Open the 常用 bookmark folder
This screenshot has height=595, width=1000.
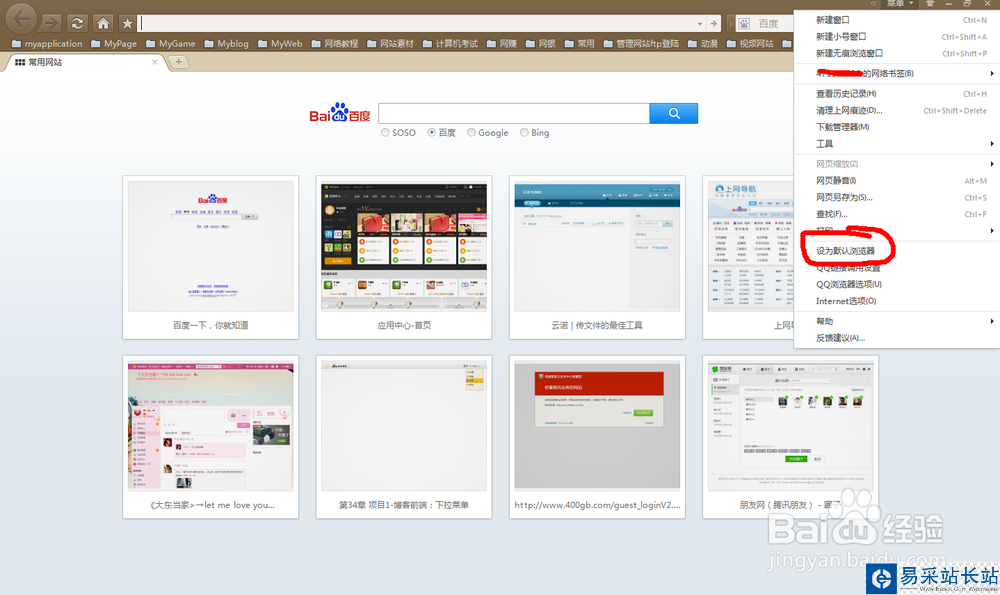click(579, 43)
